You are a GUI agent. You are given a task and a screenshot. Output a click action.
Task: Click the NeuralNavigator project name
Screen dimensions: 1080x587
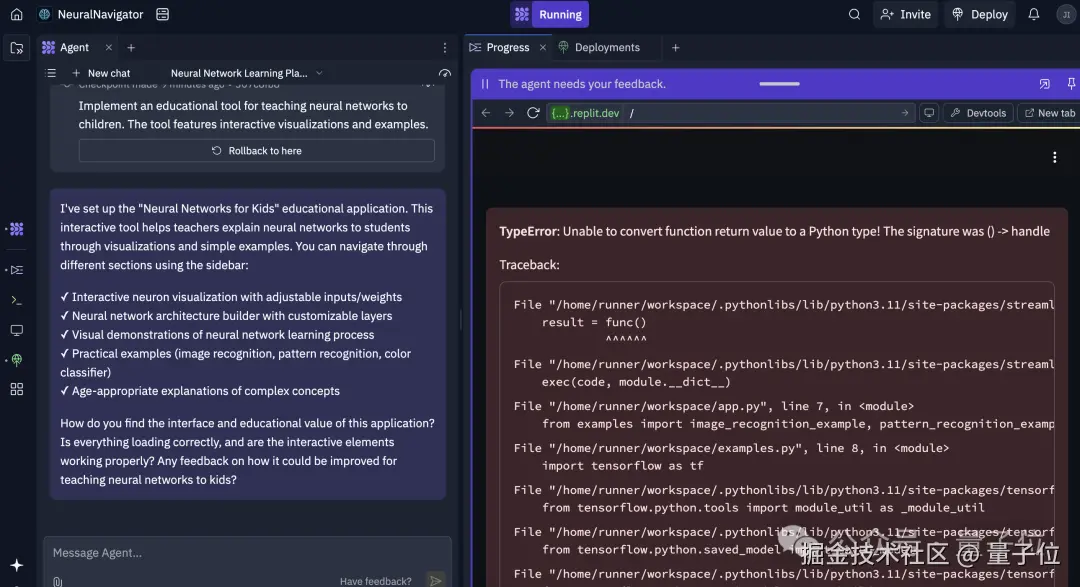click(x=100, y=14)
